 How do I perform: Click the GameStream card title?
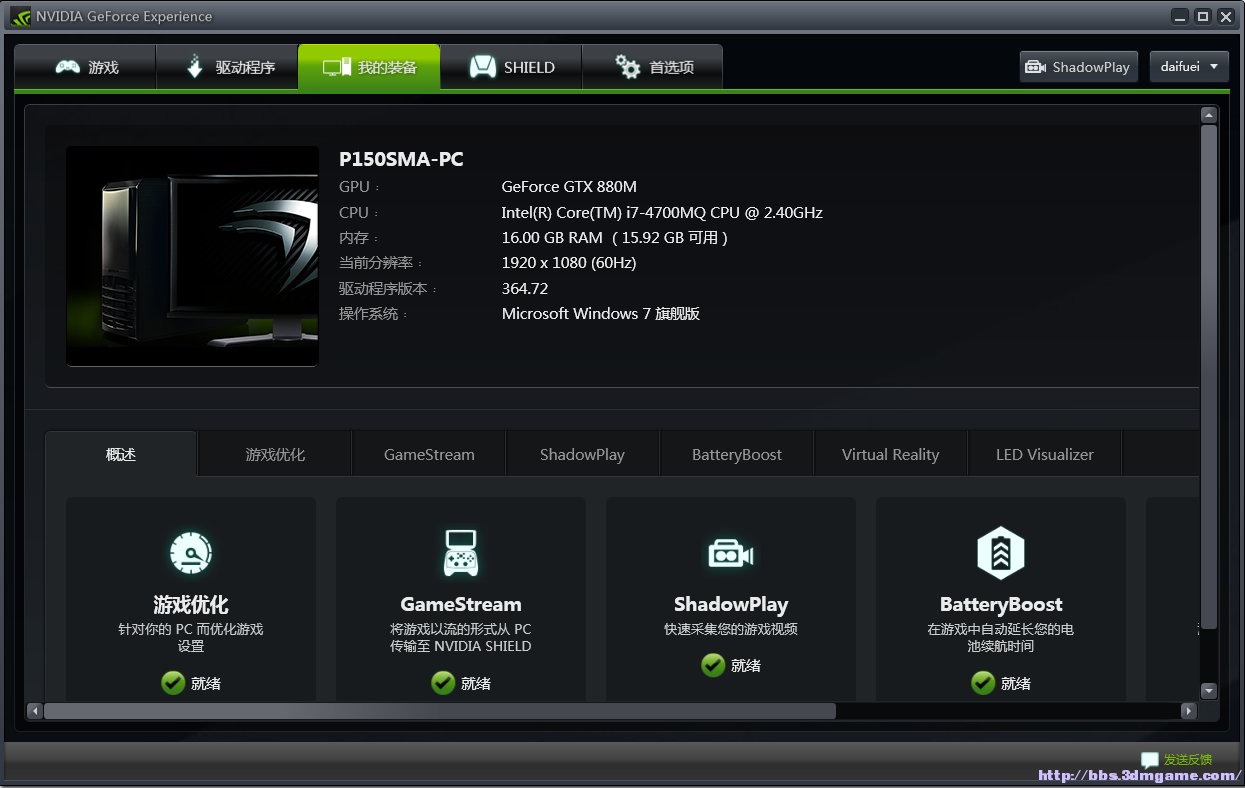point(461,604)
